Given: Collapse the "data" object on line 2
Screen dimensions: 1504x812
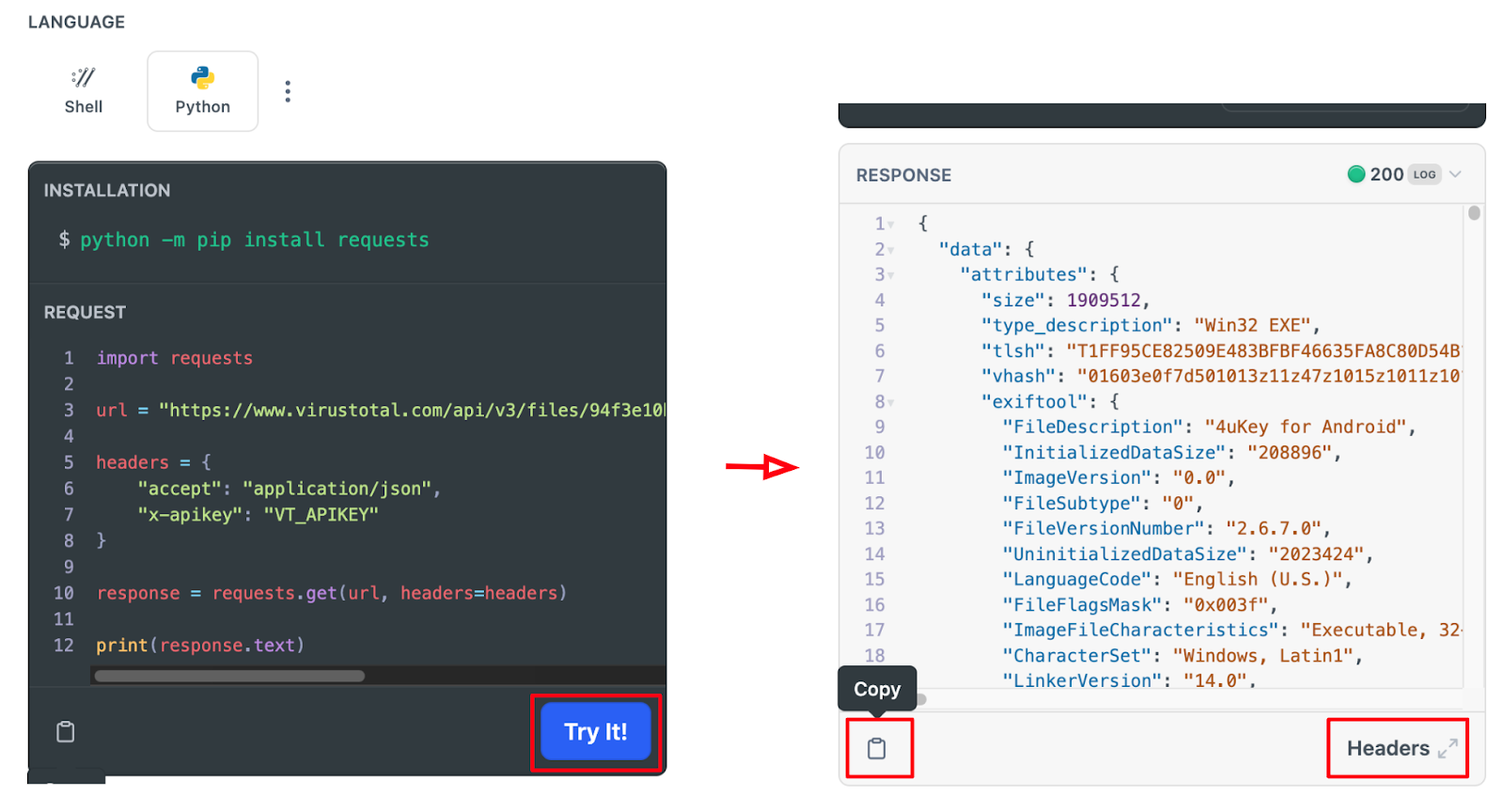Looking at the screenshot, I should tap(891, 250).
